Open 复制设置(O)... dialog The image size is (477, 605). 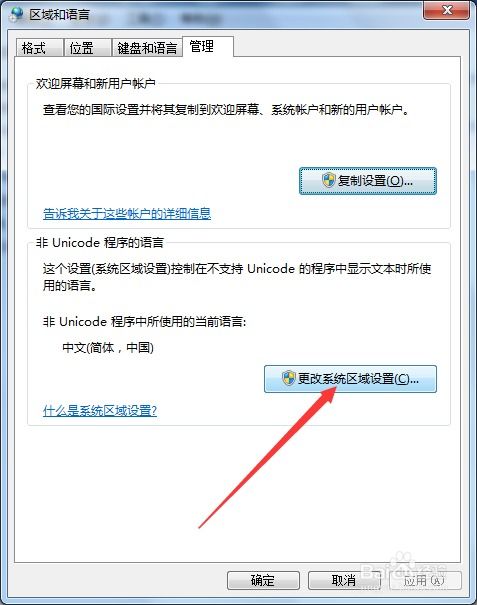click(x=368, y=181)
